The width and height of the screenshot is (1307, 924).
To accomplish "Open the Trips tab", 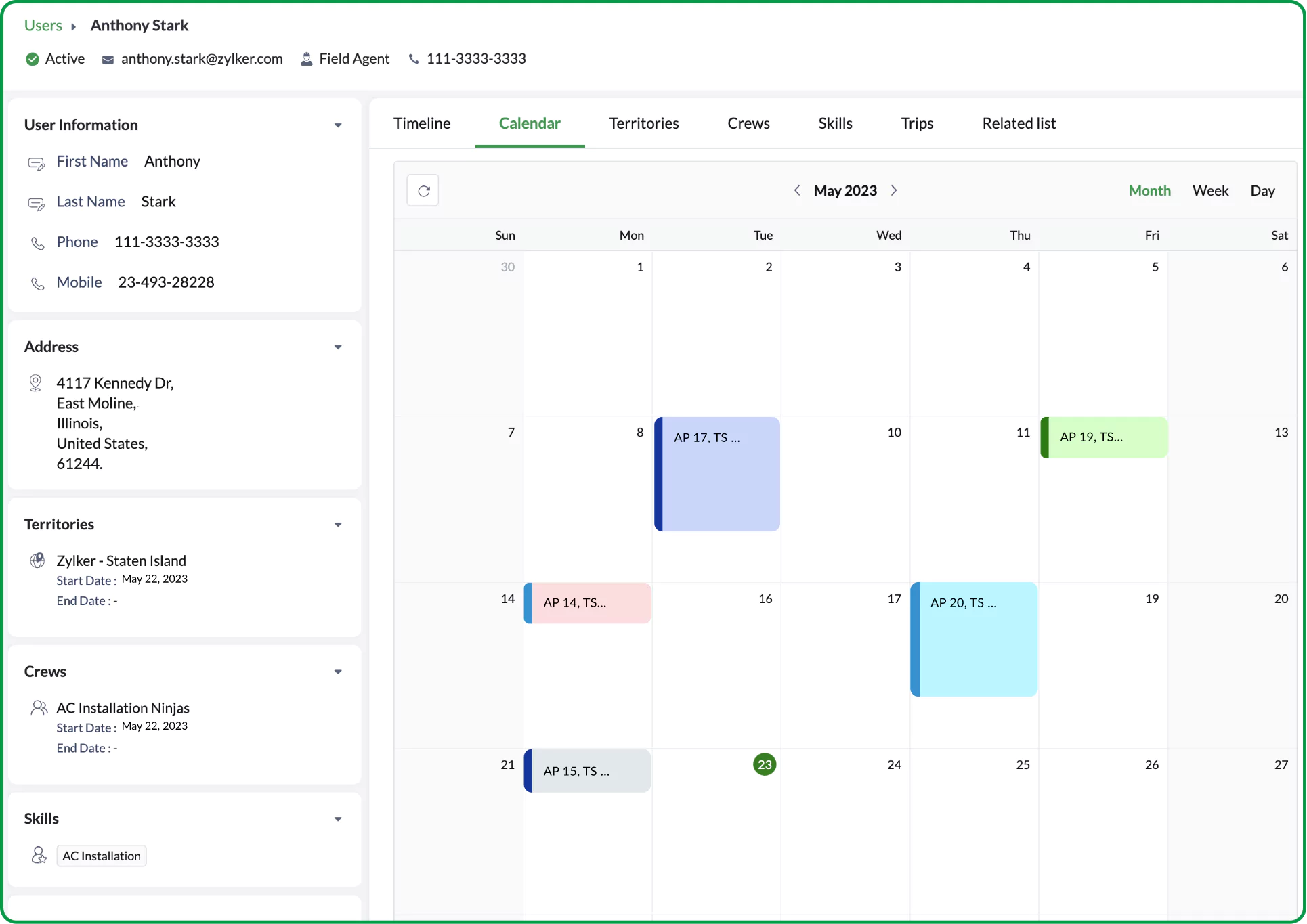I will tap(917, 123).
